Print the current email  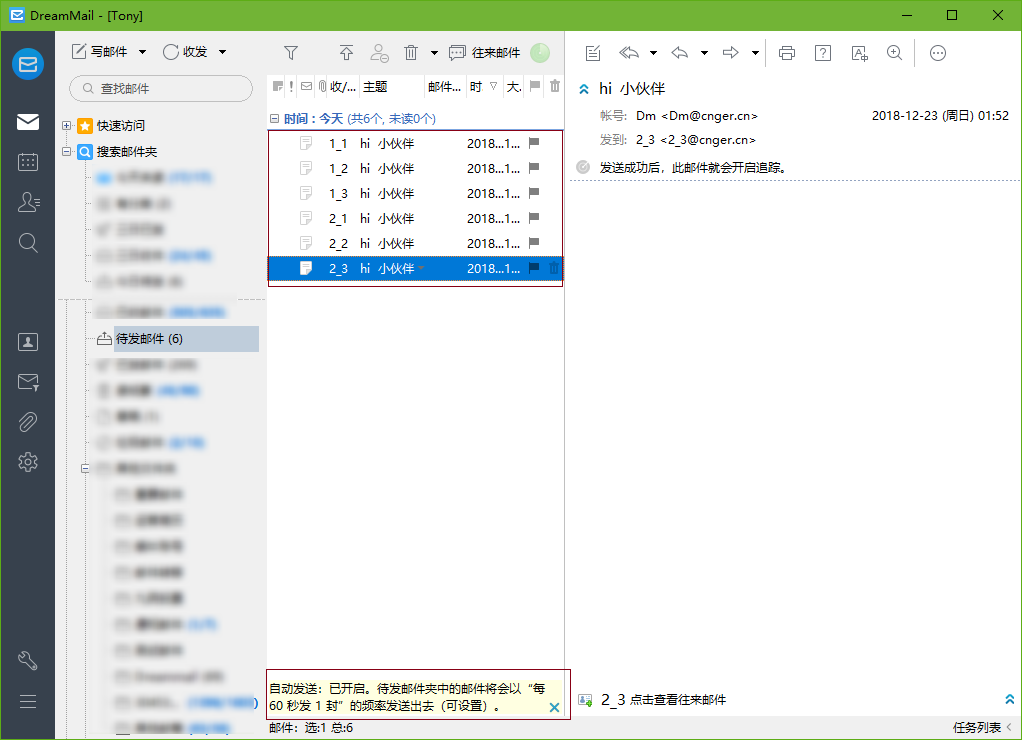[x=787, y=53]
